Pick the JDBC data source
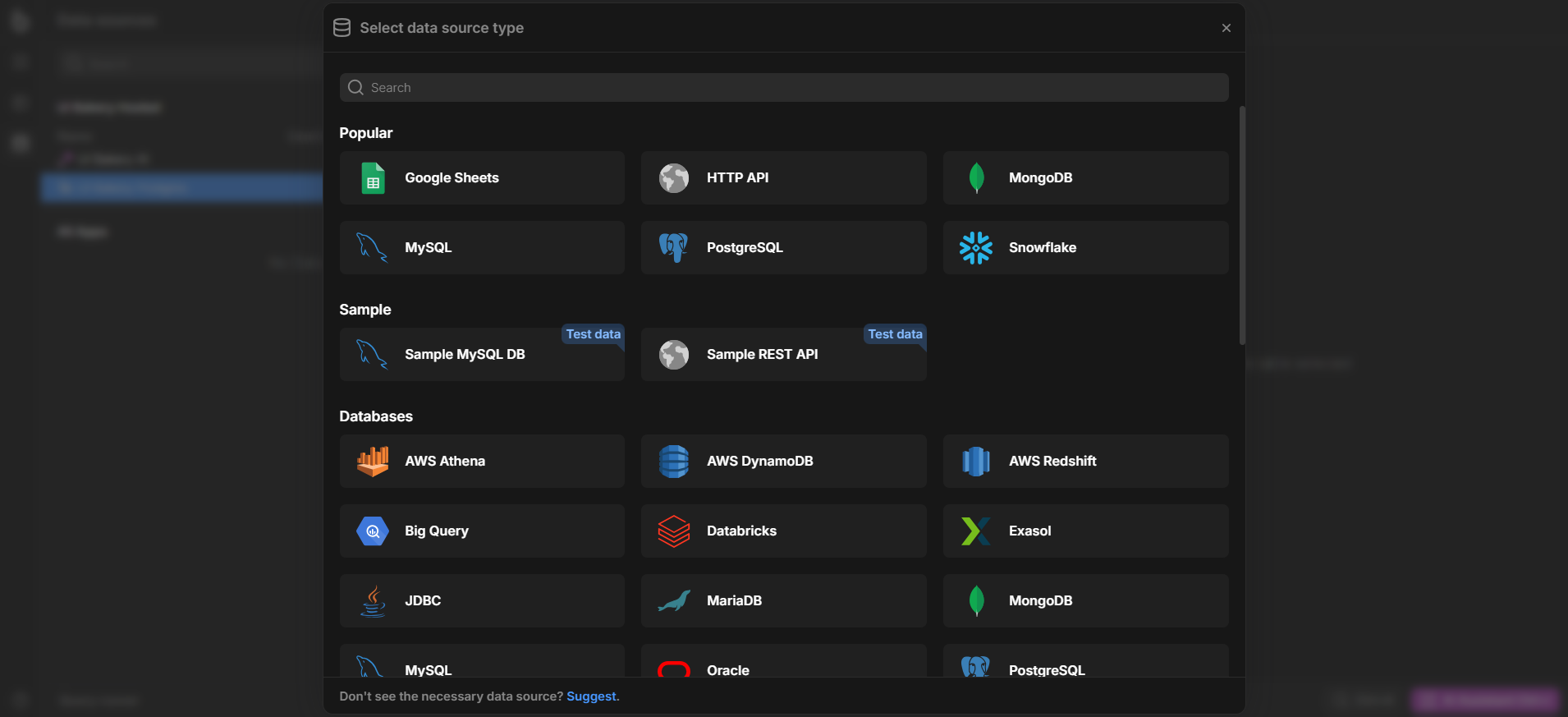This screenshot has height=717, width=1568. coord(482,600)
